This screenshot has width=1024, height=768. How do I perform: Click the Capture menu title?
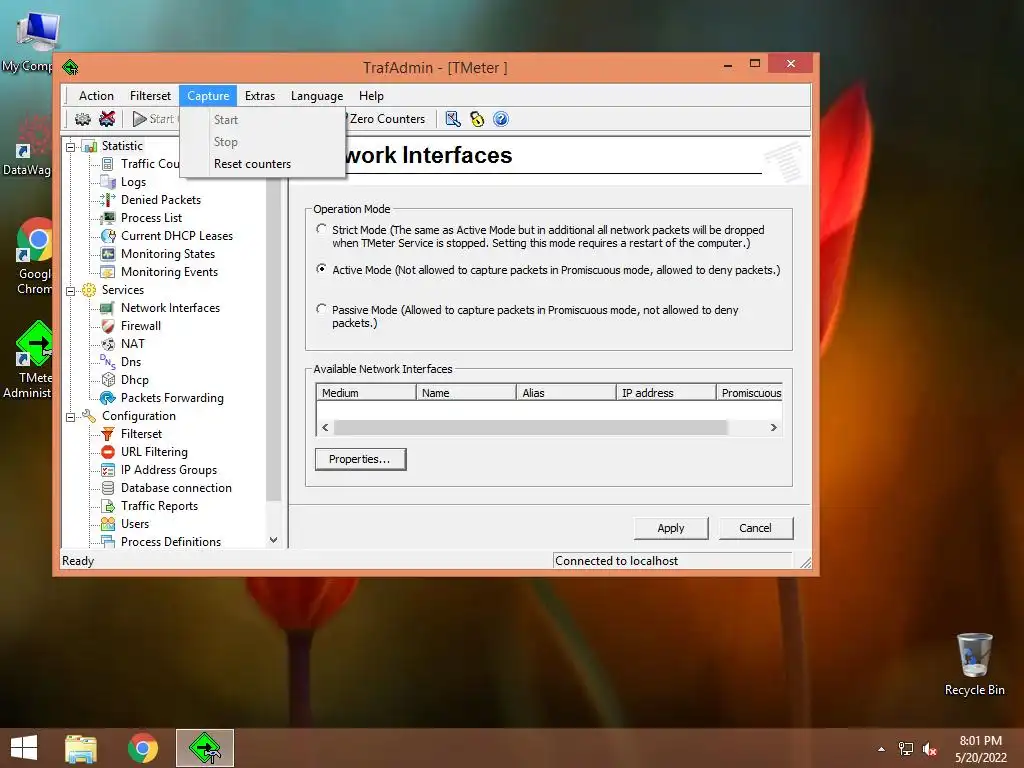208,96
